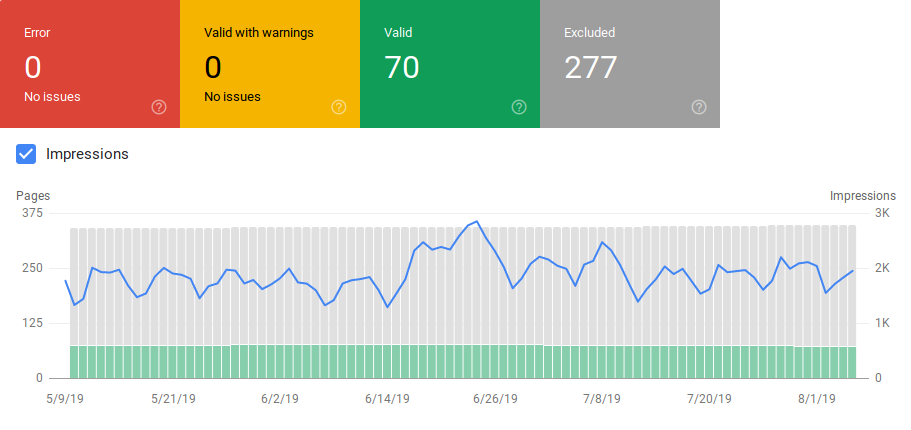911x430 pixels.
Task: Click the Excluded count number 277
Action: point(590,67)
